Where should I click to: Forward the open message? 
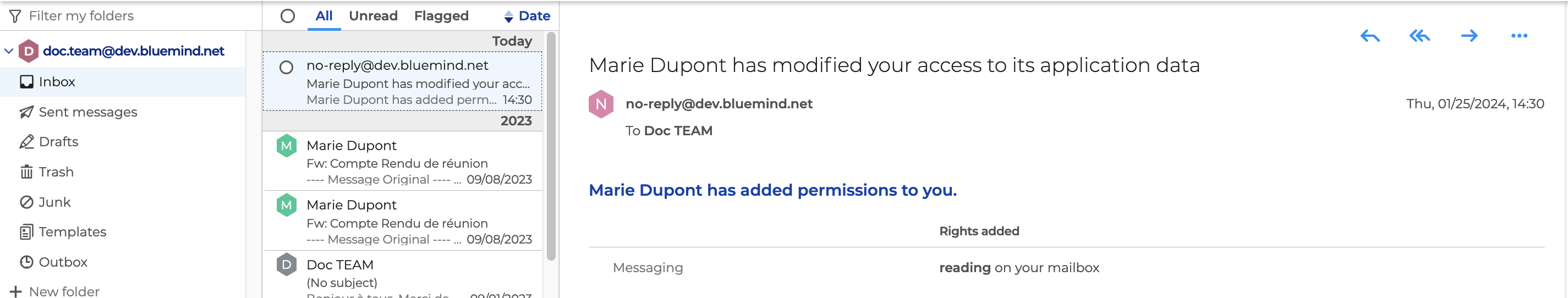coord(1470,36)
